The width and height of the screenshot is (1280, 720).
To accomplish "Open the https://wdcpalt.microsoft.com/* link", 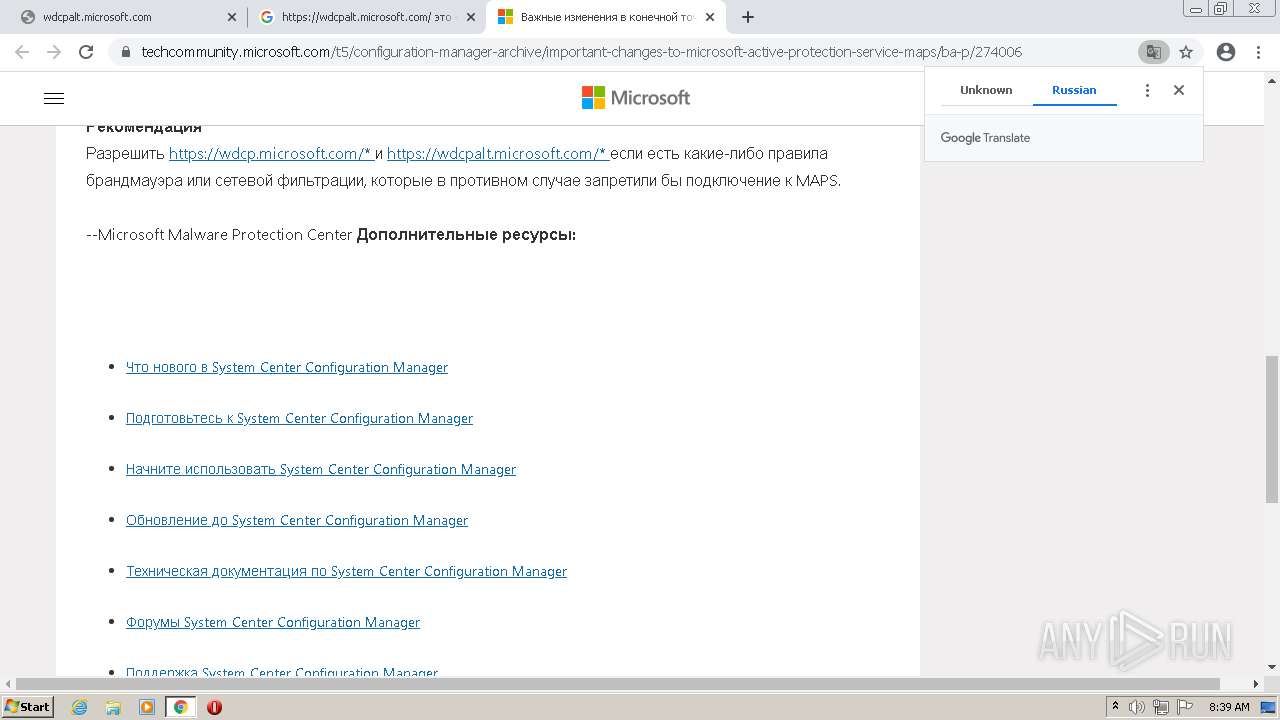I will (x=497, y=154).
